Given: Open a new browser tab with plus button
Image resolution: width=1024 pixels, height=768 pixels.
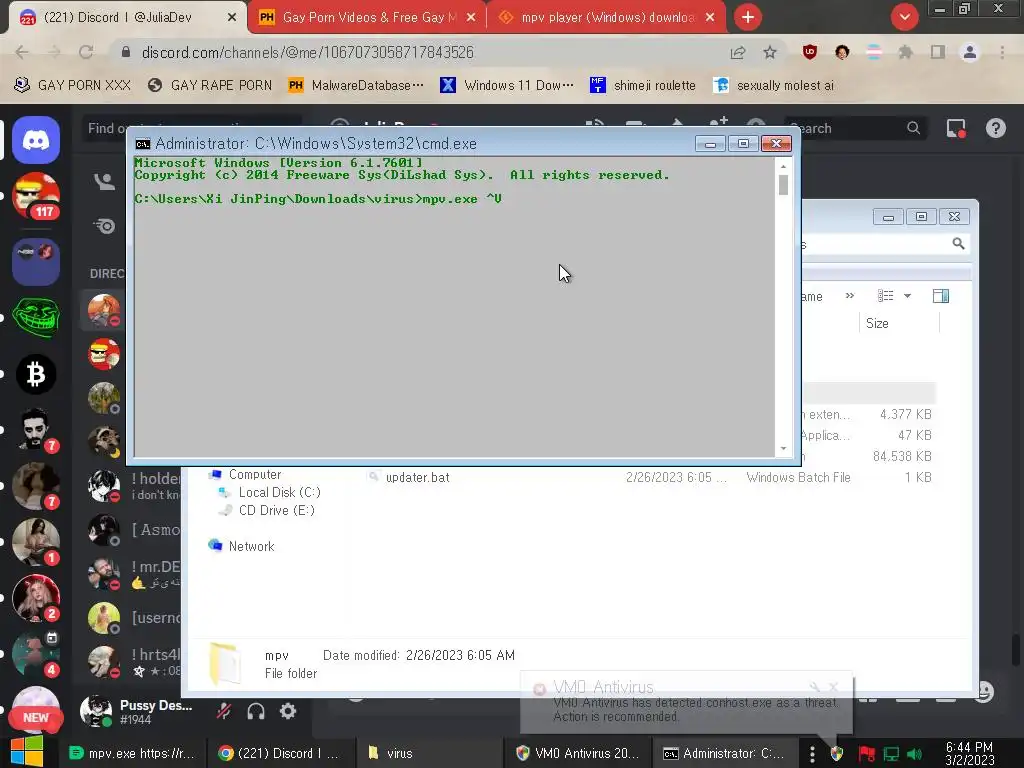Looking at the screenshot, I should pyautogui.click(x=748, y=17).
